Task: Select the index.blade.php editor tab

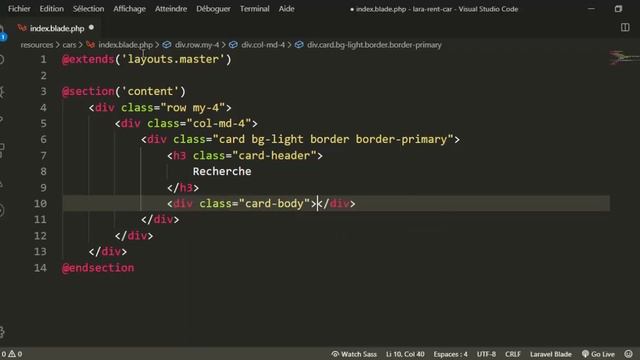Action: point(57,28)
